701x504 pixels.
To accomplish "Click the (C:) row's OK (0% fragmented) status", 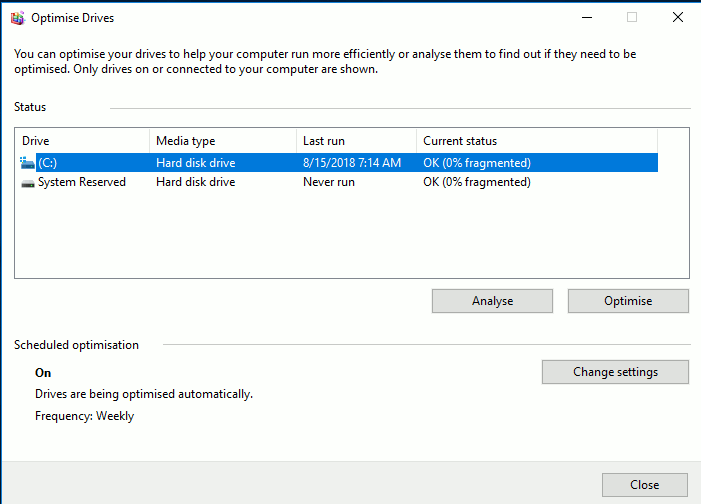I will 477,163.
